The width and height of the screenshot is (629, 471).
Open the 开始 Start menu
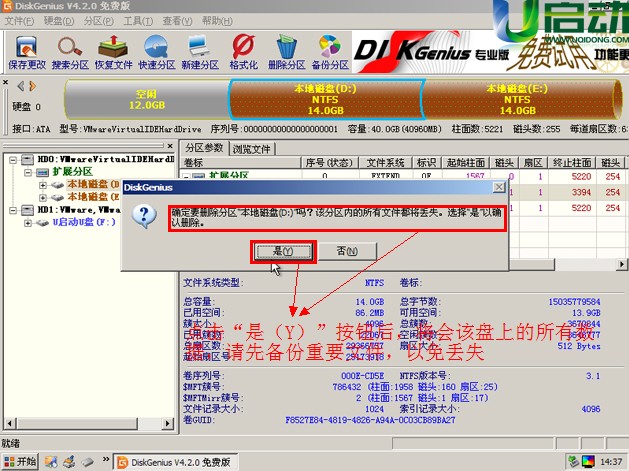point(20,462)
